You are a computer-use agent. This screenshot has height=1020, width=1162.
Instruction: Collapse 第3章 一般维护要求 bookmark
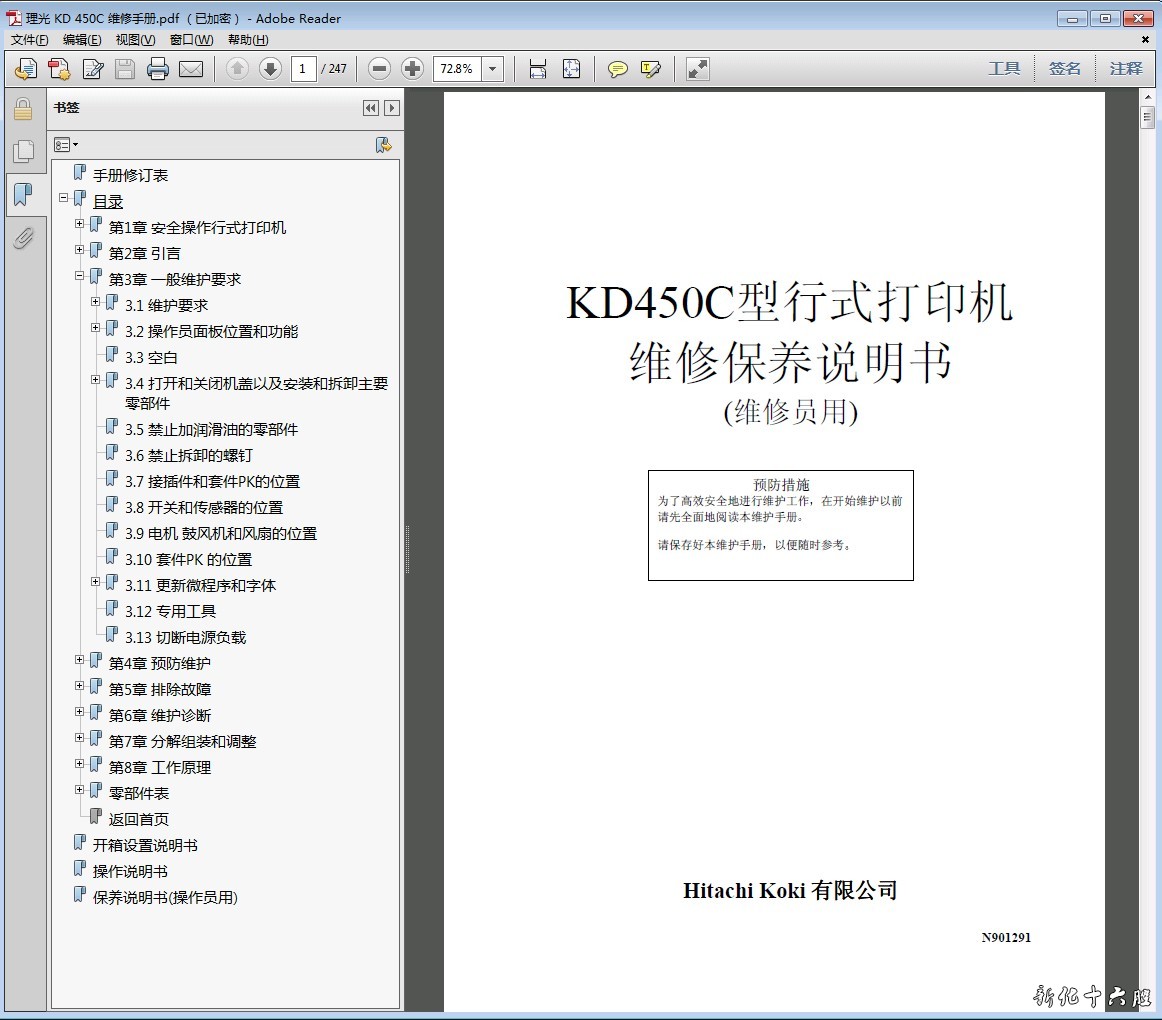[x=80, y=276]
